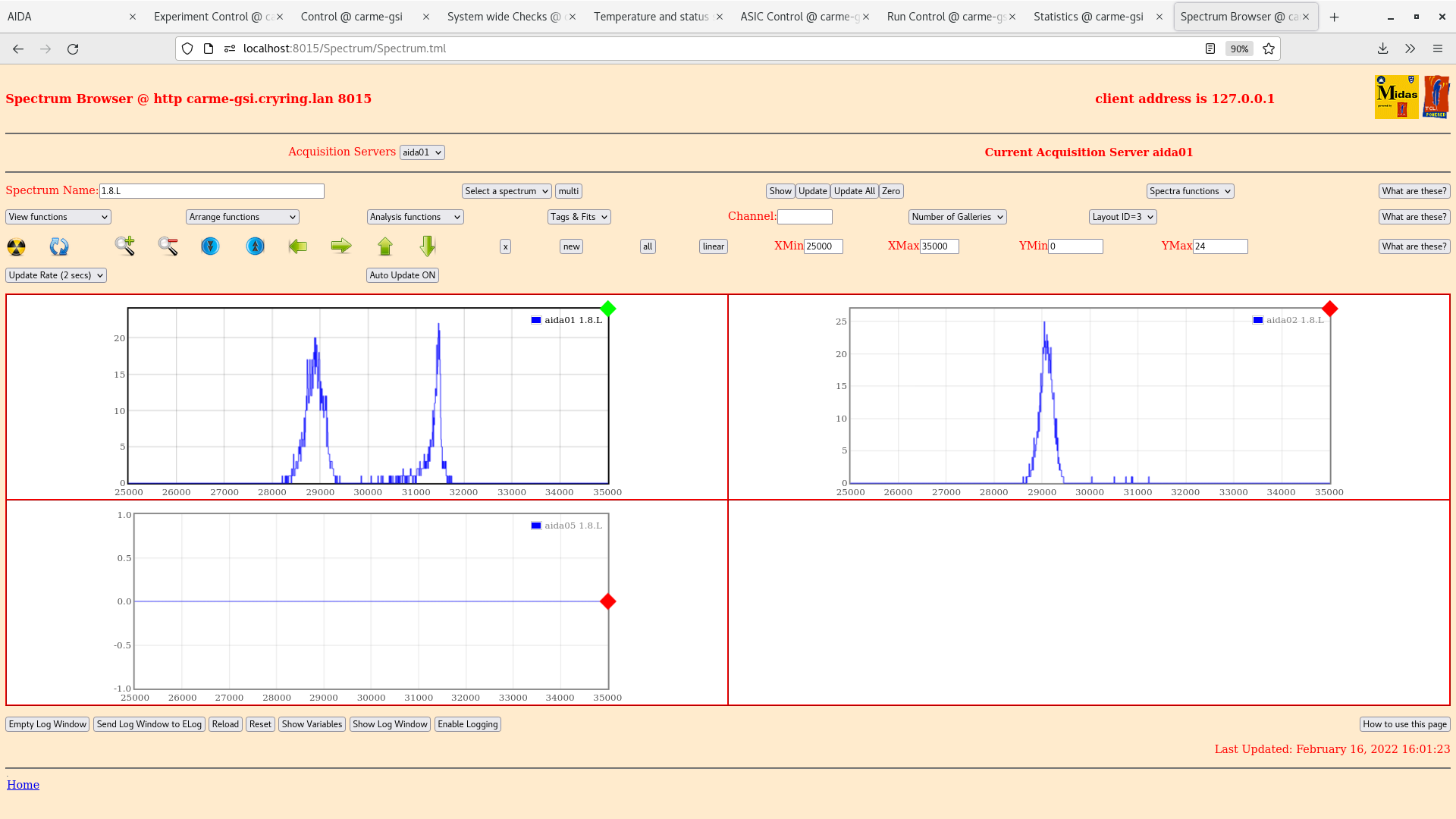Toggle Auto Update off

point(402,275)
